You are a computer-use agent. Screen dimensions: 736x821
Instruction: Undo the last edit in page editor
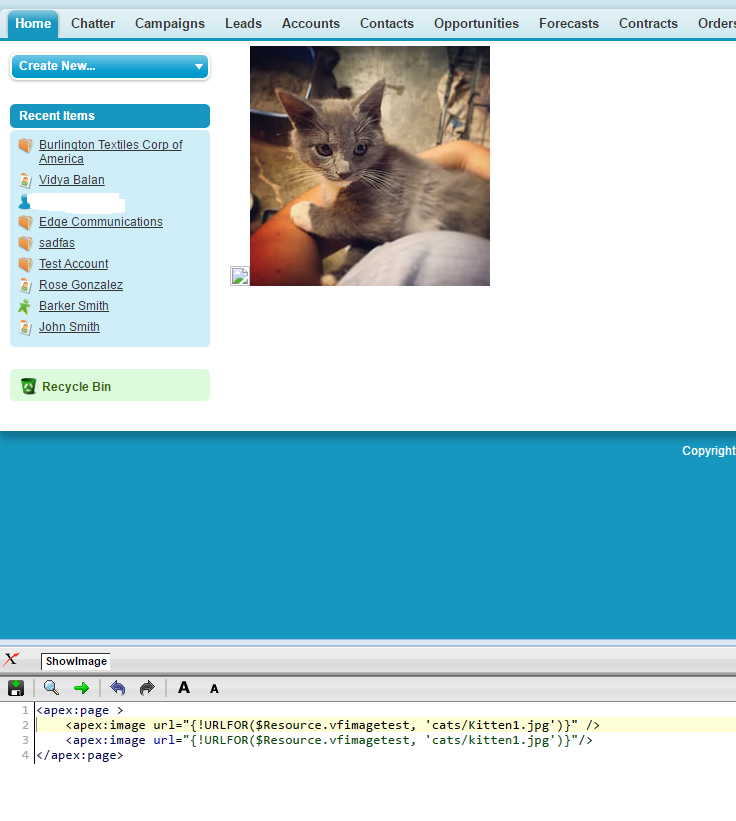[118, 688]
